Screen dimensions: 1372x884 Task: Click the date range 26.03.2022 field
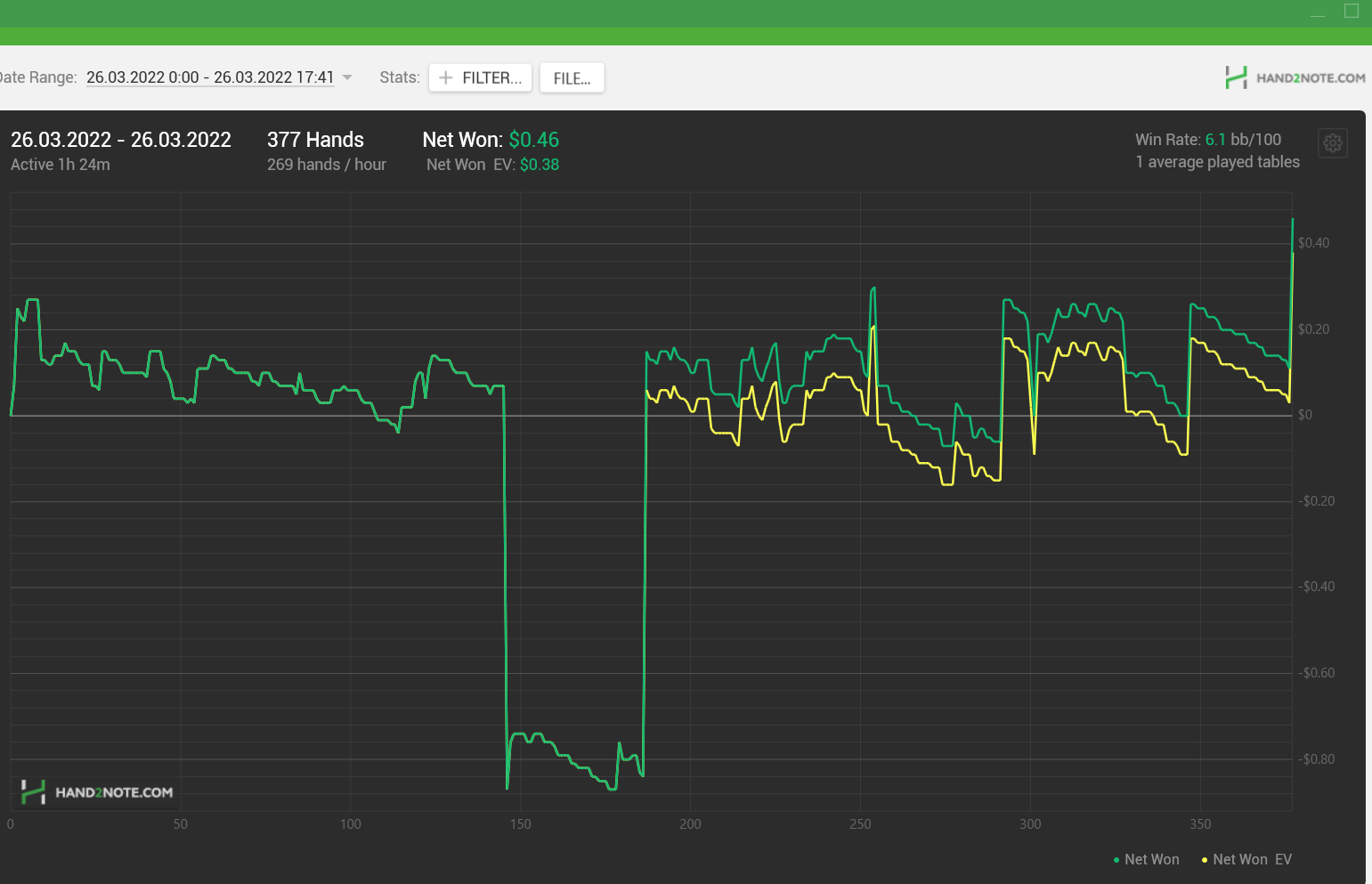210,77
